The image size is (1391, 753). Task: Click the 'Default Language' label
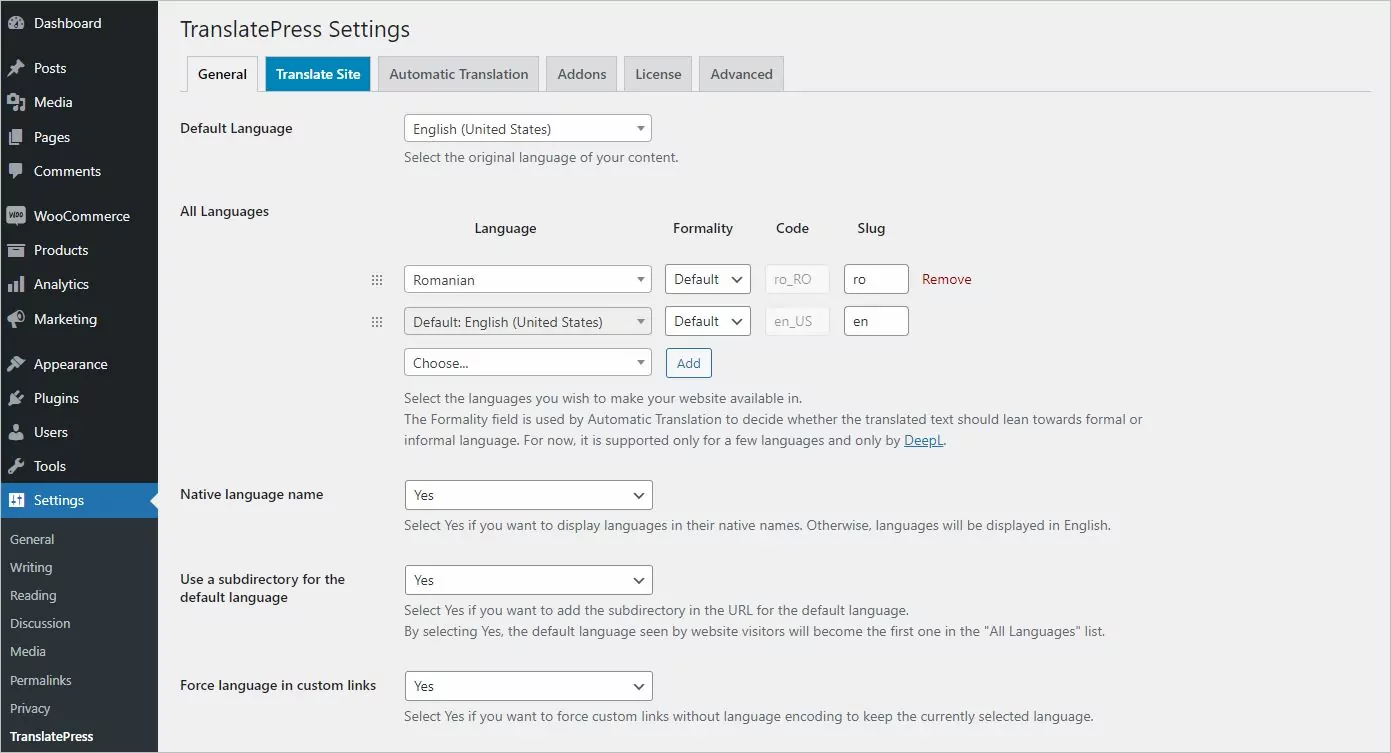[x=236, y=128]
